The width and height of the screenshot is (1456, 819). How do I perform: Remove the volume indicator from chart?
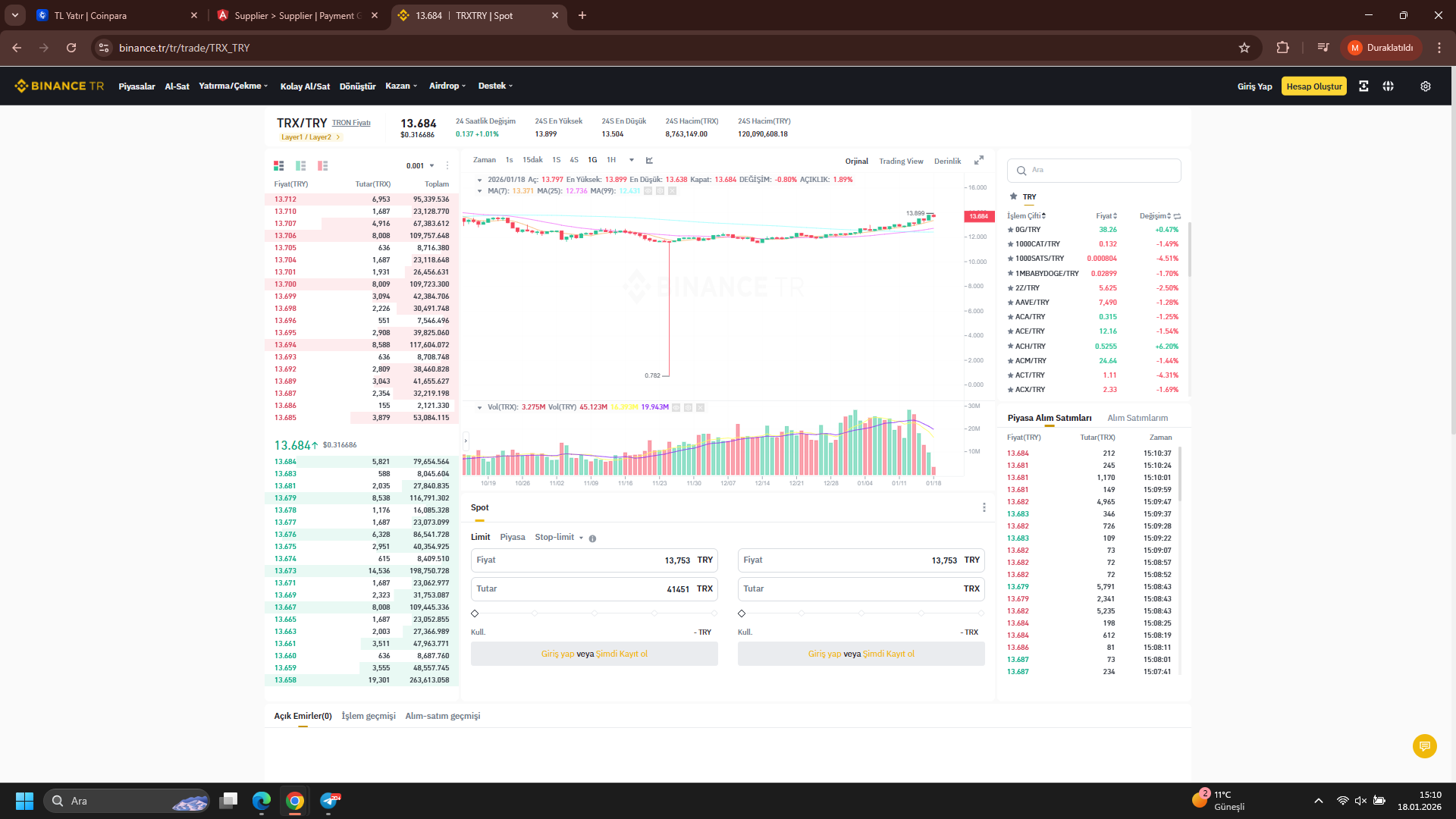[x=700, y=407]
